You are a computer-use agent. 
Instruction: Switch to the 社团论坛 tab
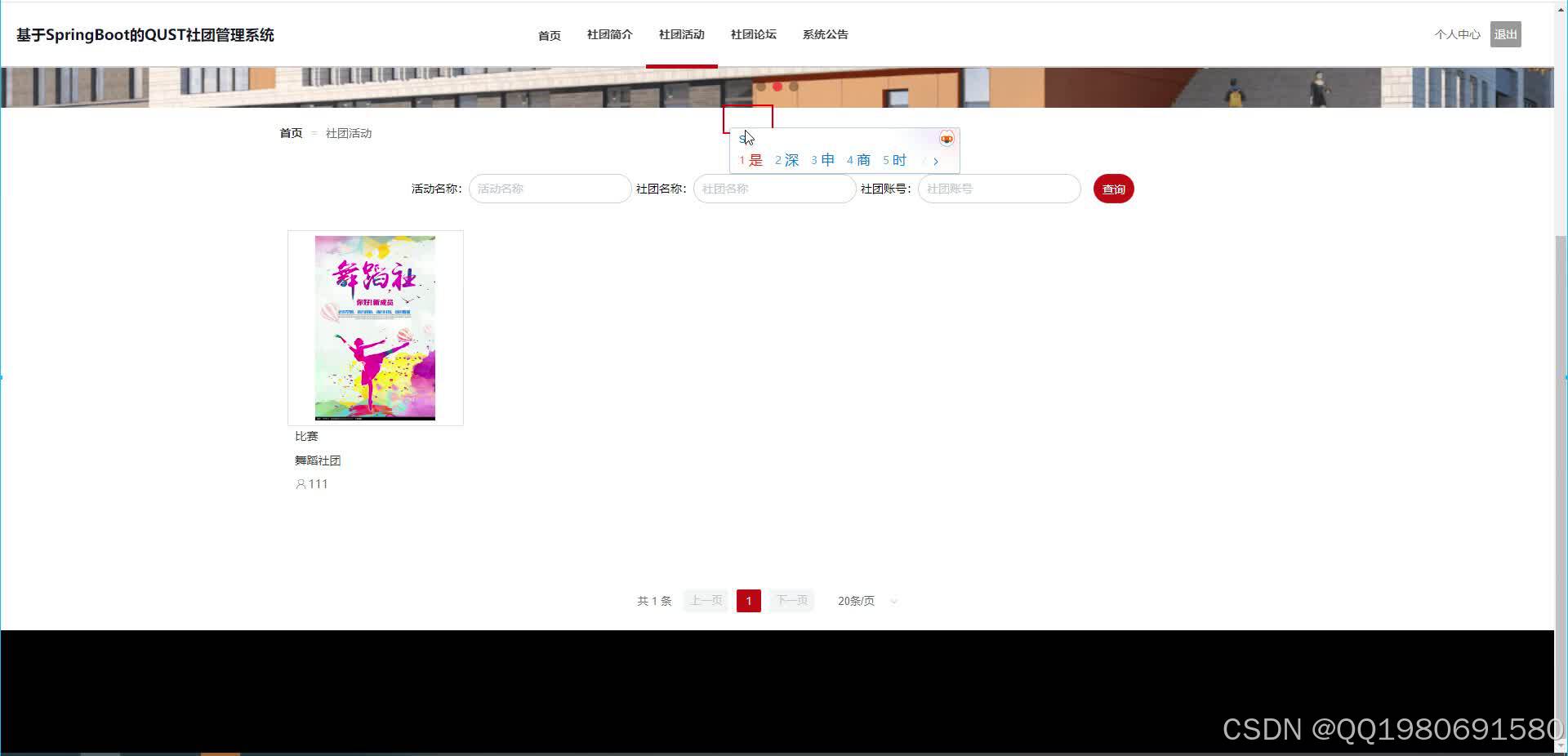(x=753, y=34)
